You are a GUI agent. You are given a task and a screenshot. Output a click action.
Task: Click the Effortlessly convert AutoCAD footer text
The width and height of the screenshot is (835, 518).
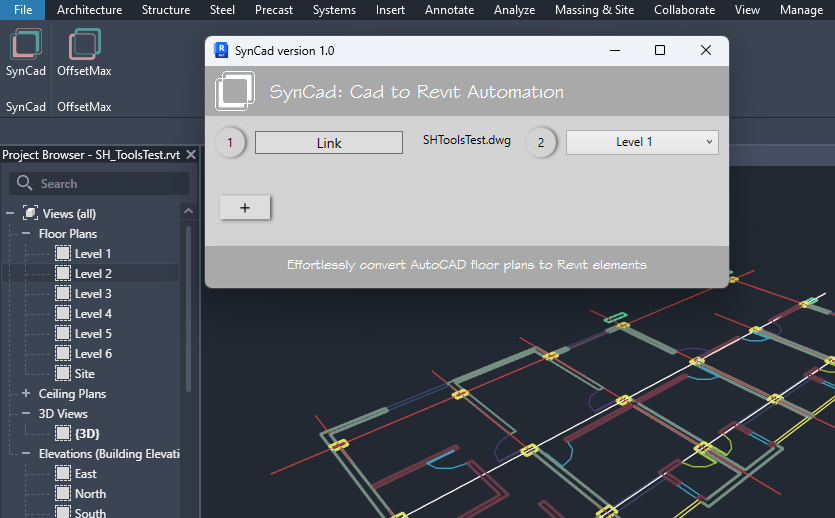click(x=466, y=265)
